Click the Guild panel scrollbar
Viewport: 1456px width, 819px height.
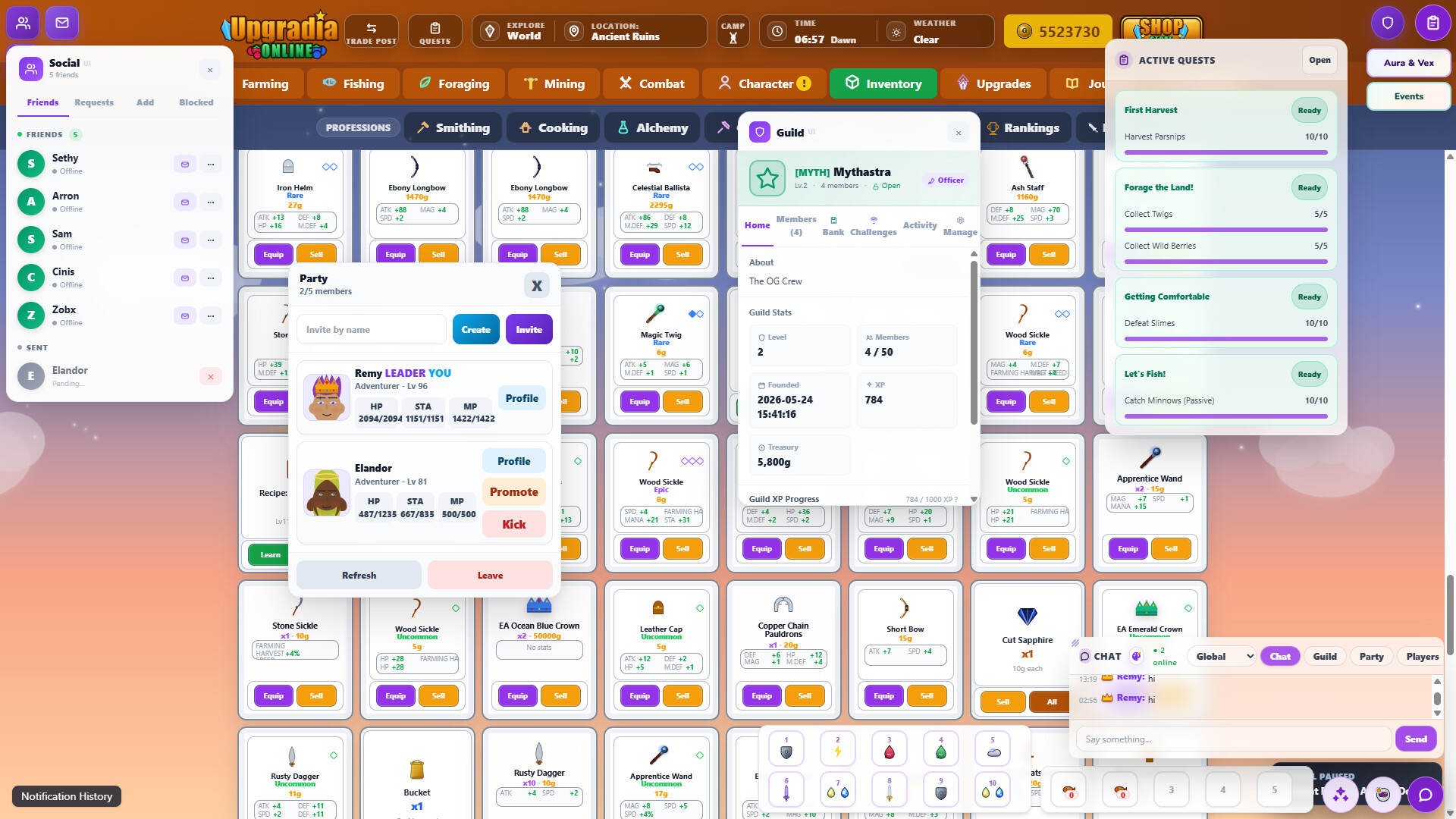(x=974, y=341)
